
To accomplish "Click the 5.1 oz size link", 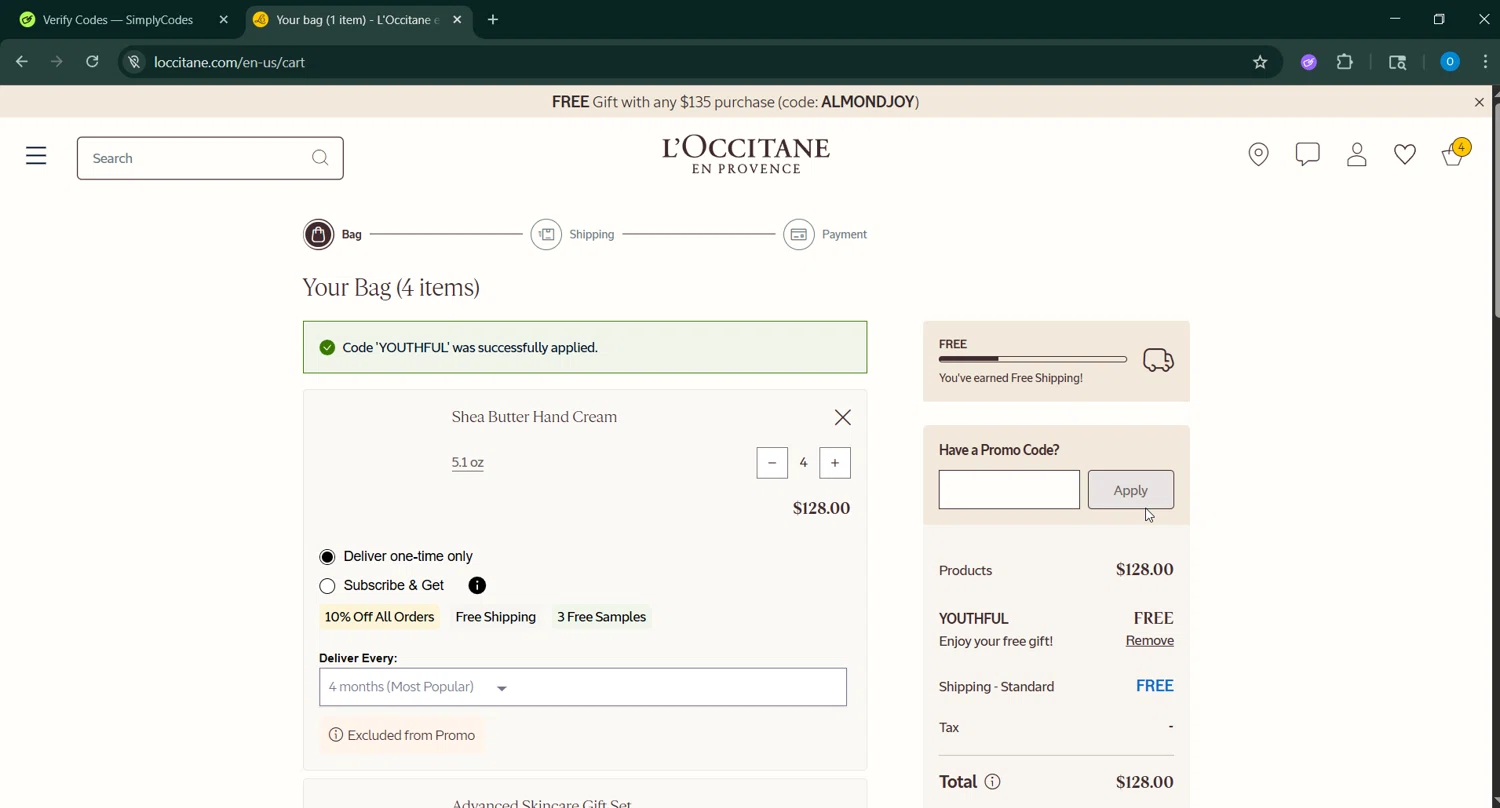I will pyautogui.click(x=467, y=462).
